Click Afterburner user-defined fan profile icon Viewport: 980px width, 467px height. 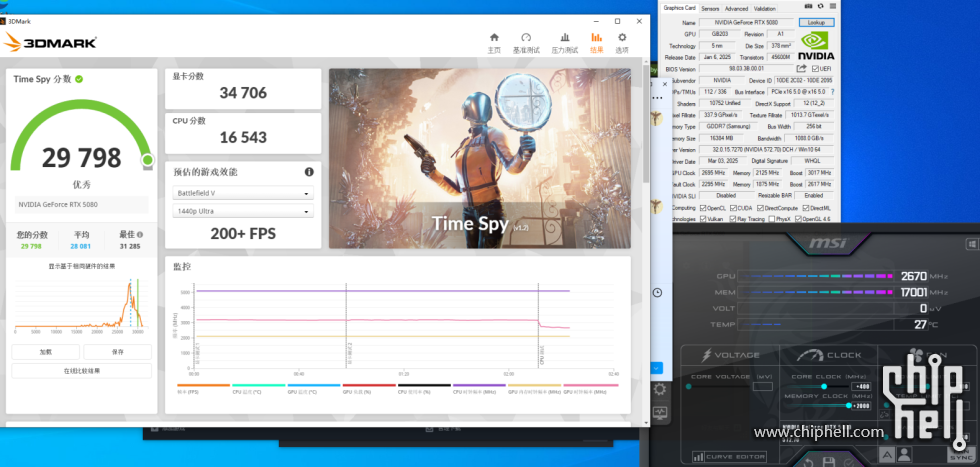coord(904,454)
